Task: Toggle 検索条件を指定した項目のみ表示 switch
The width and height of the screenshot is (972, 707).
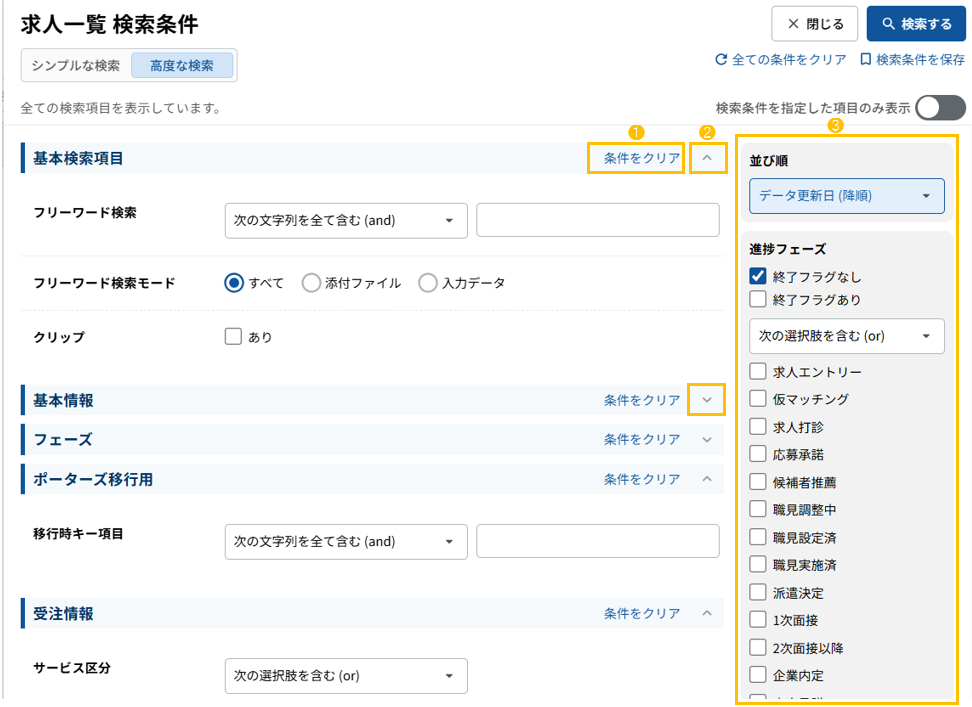Action: (x=940, y=108)
